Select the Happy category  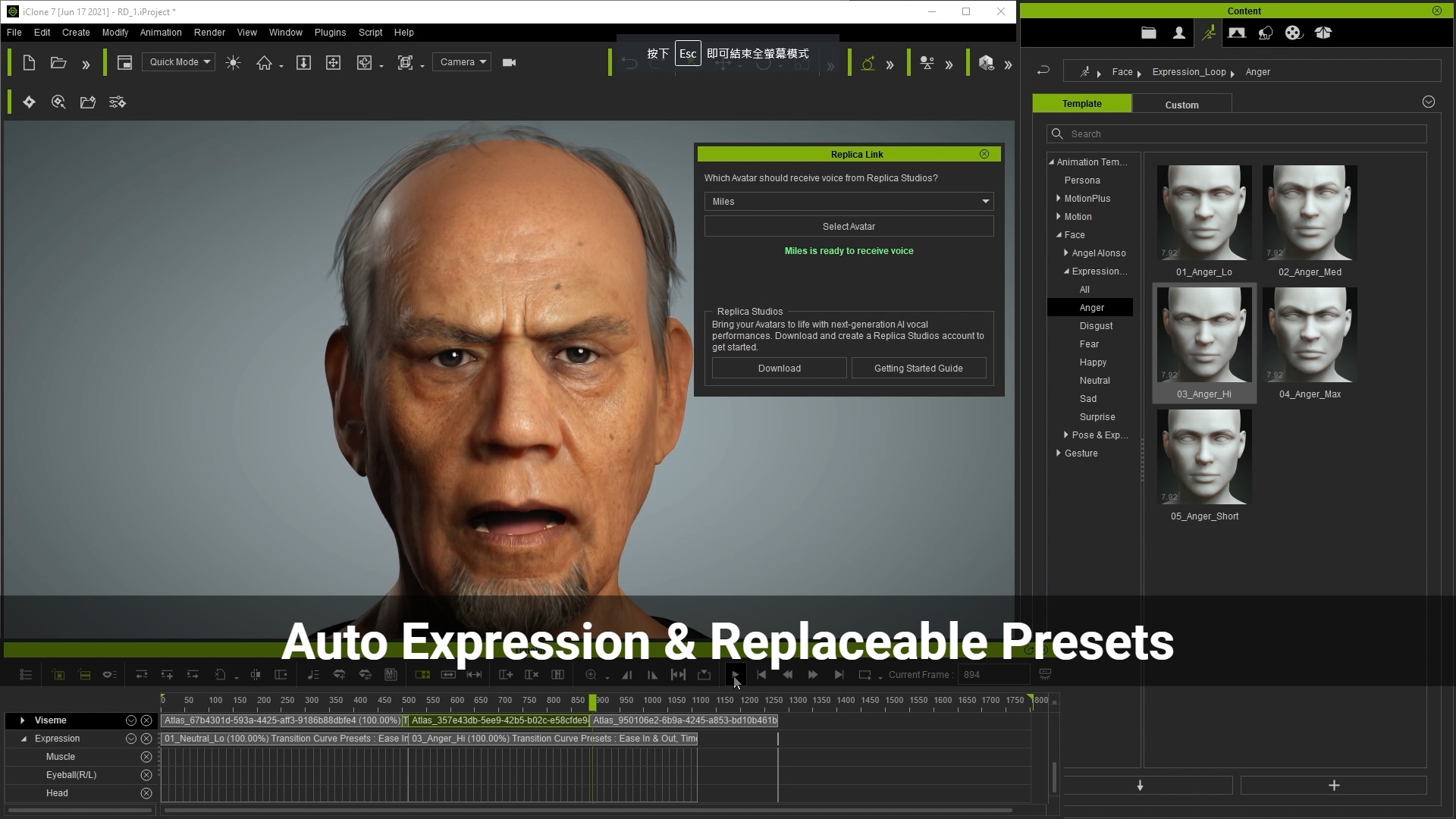coord(1093,362)
